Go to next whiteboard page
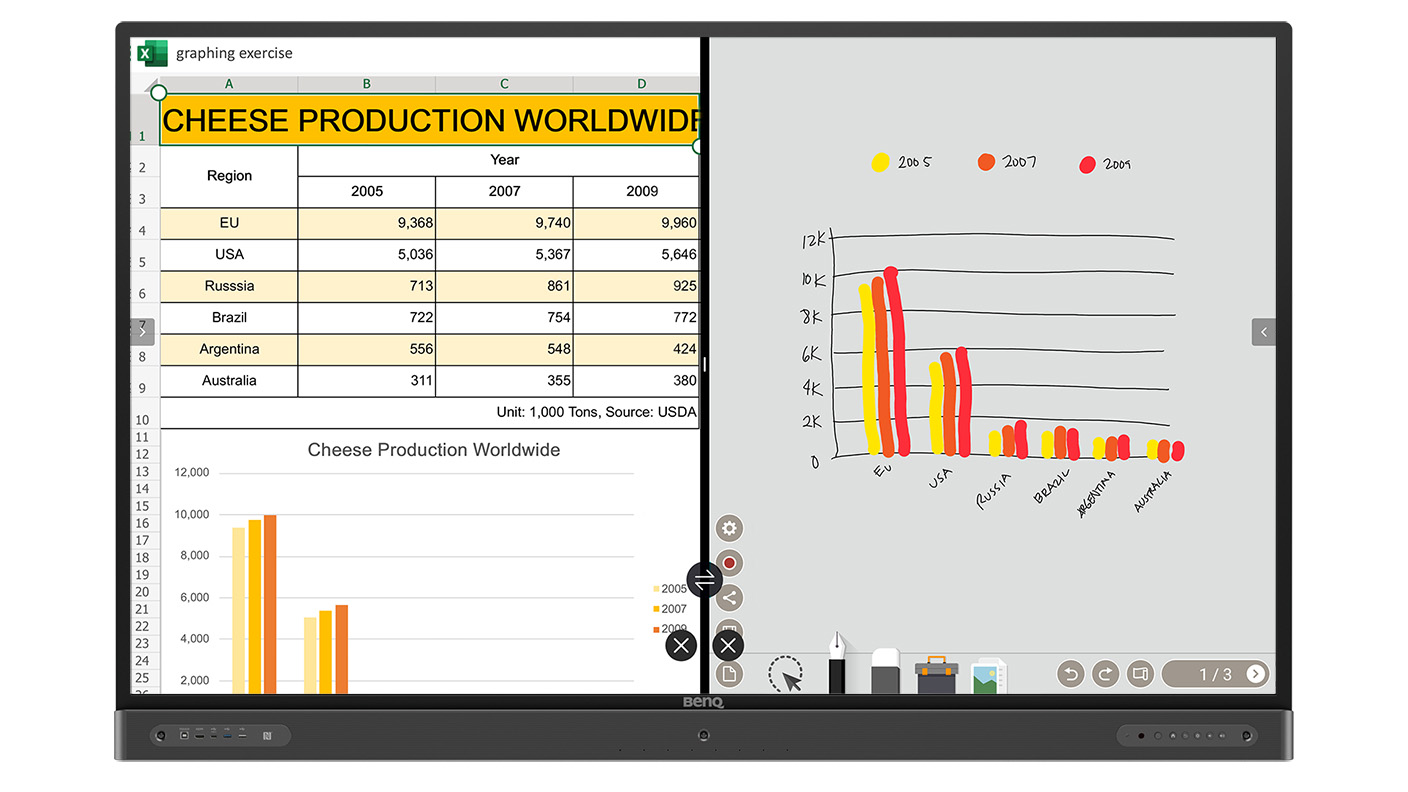Screen dimensions: 1408x792 tap(1256, 674)
